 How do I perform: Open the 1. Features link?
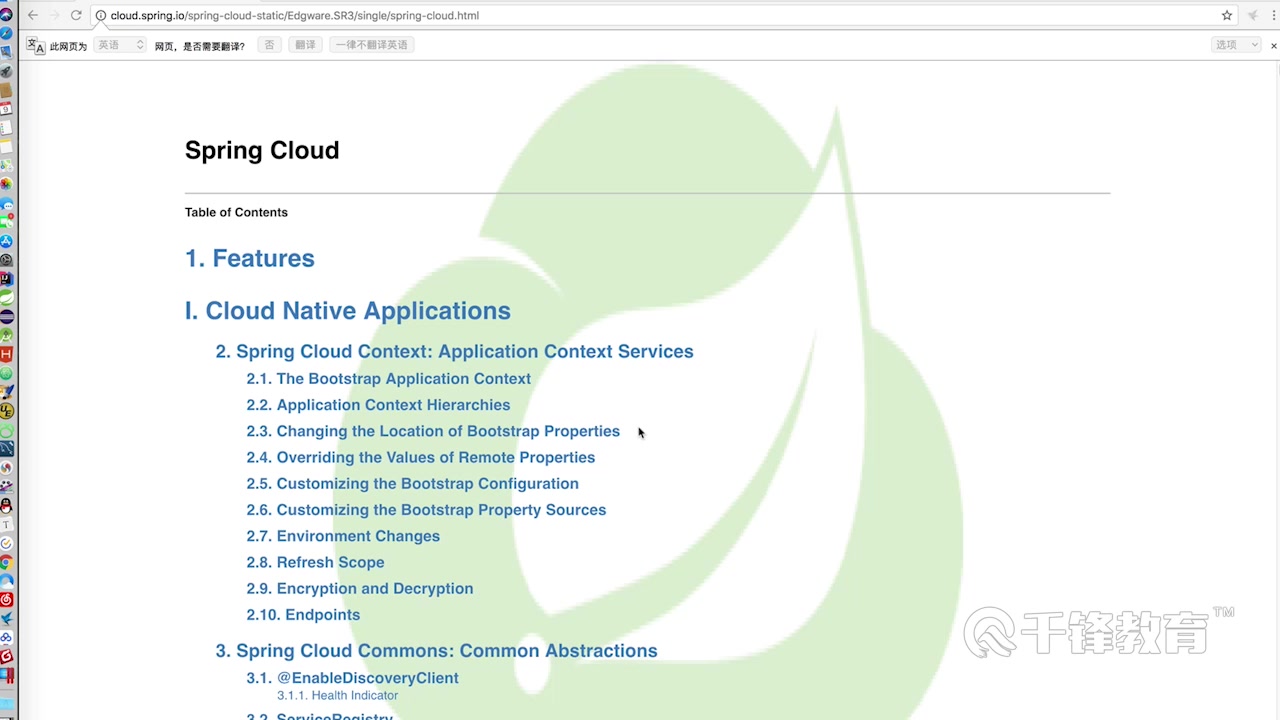[x=250, y=258]
